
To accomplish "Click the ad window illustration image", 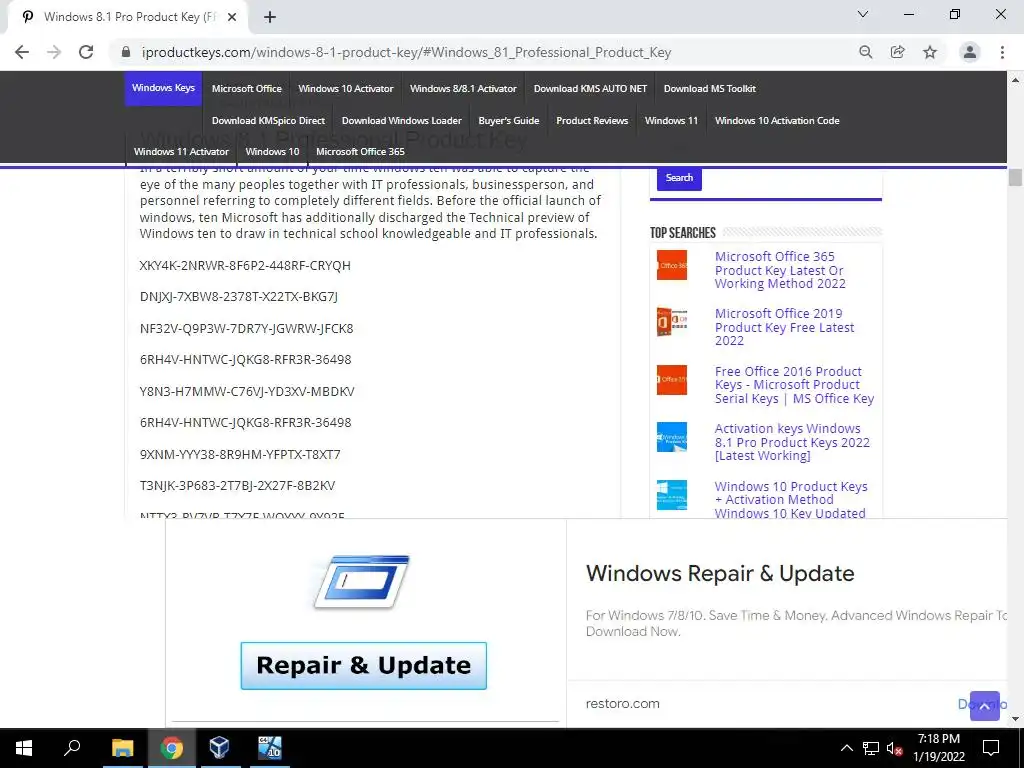I will point(362,581).
